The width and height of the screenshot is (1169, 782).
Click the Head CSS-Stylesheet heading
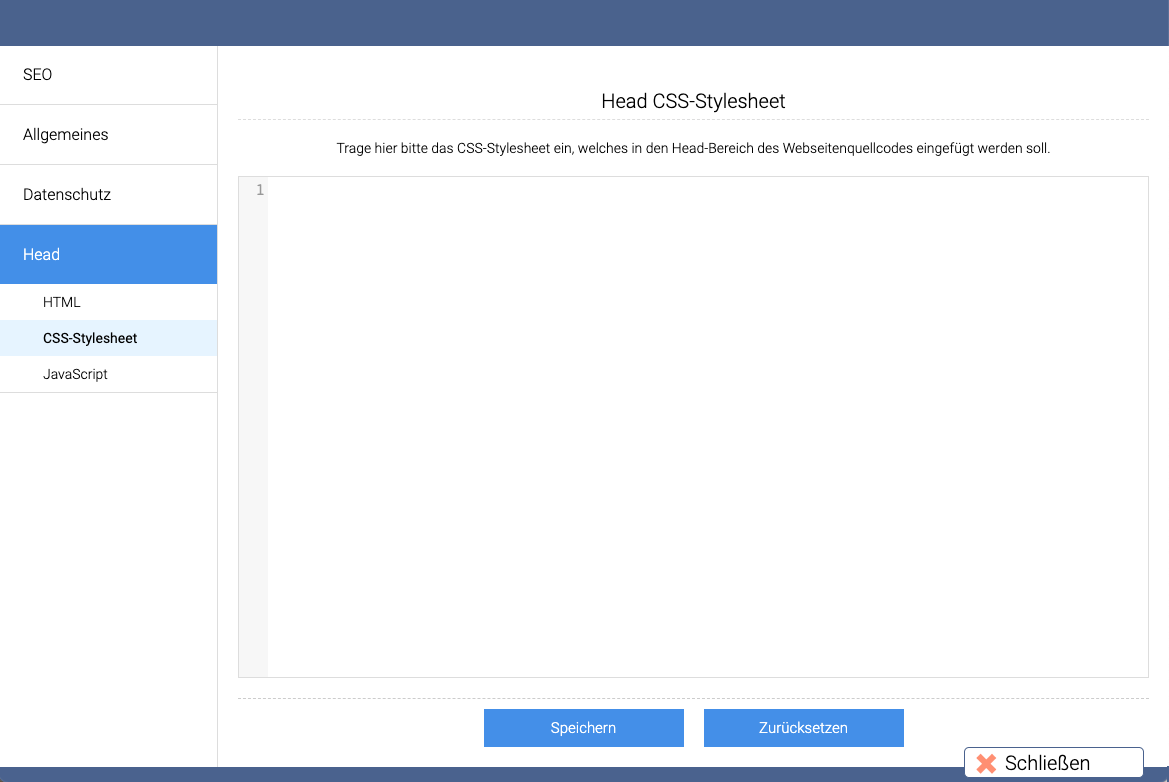[x=693, y=101]
